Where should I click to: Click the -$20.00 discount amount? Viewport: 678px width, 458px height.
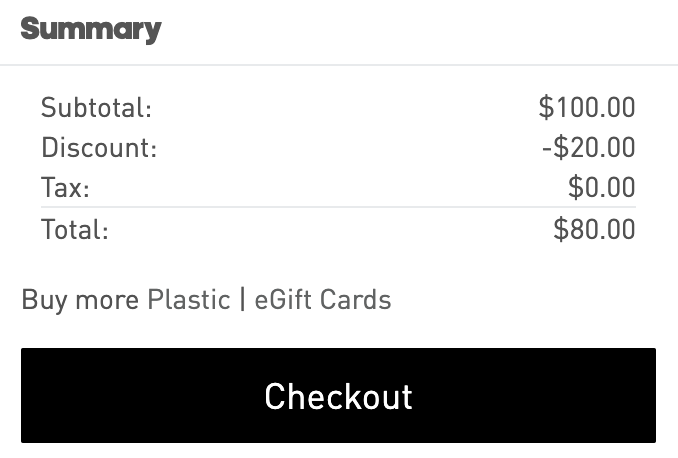coord(588,148)
